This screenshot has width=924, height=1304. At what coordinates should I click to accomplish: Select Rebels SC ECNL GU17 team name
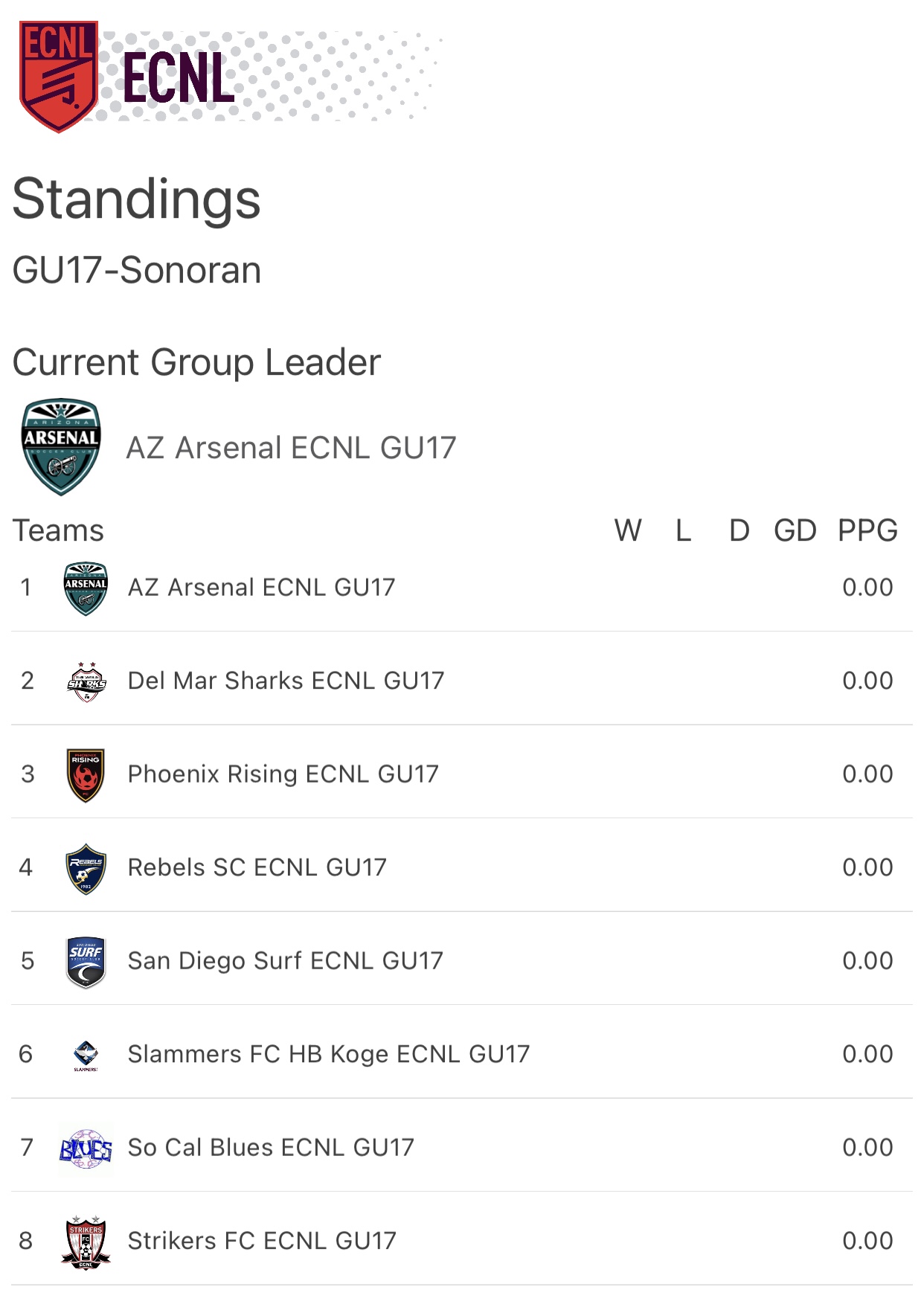click(x=257, y=867)
